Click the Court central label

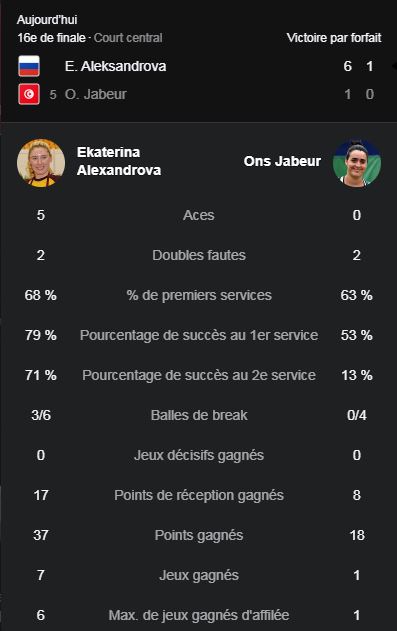coord(128,38)
